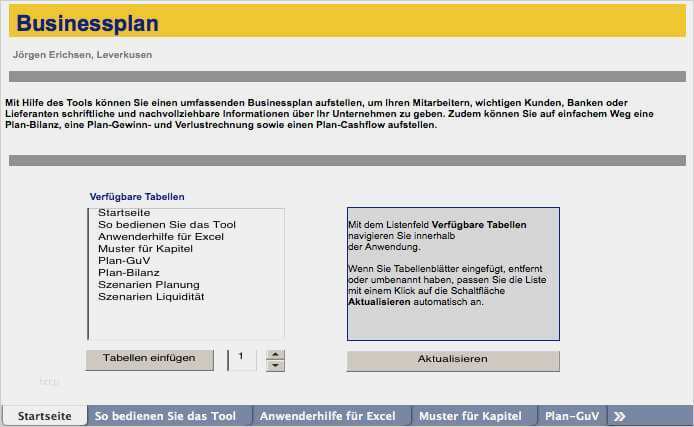Image resolution: width=694 pixels, height=427 pixels.
Task: Open the Plan-GuV sheet tab
Action: (572, 416)
